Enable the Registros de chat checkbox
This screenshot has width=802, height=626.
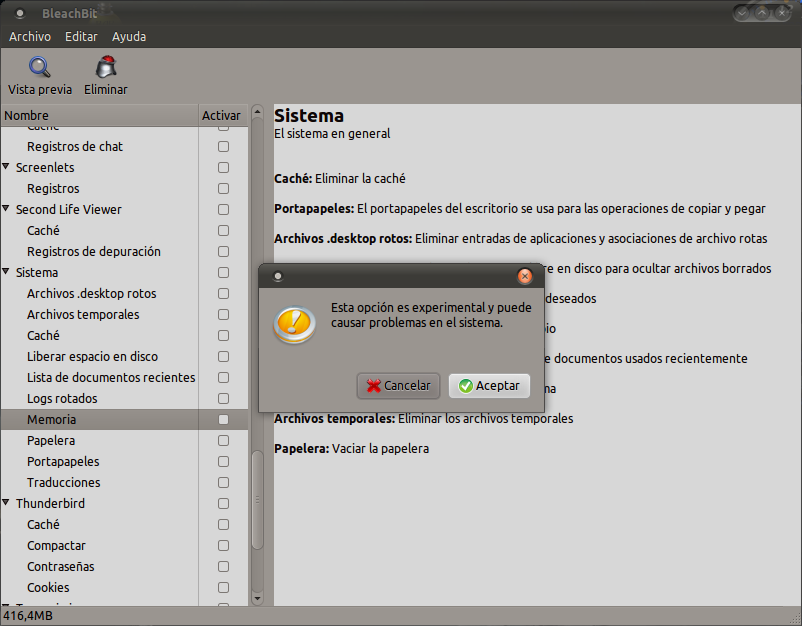223,147
